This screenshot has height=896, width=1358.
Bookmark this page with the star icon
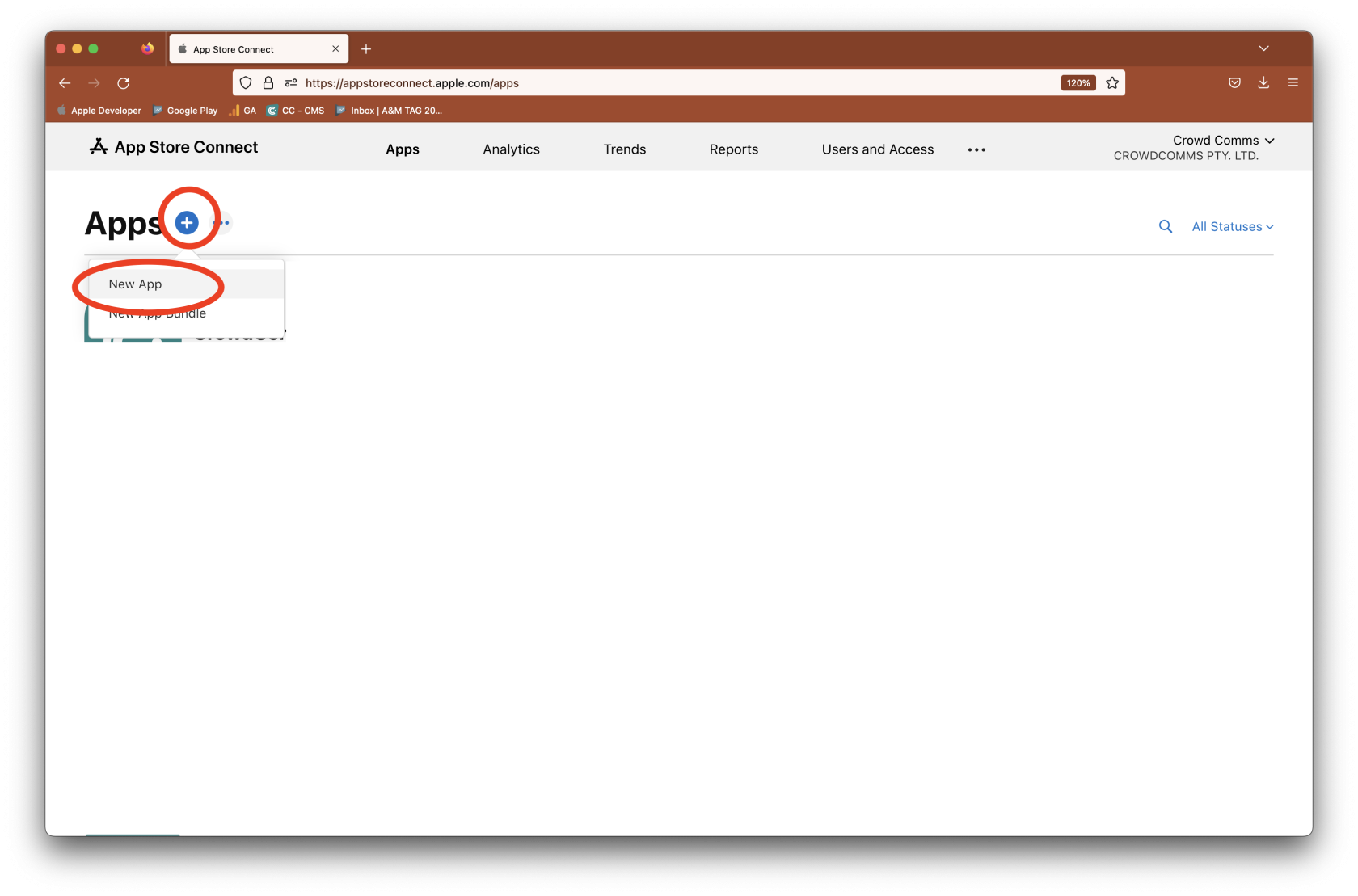pyautogui.click(x=1112, y=83)
